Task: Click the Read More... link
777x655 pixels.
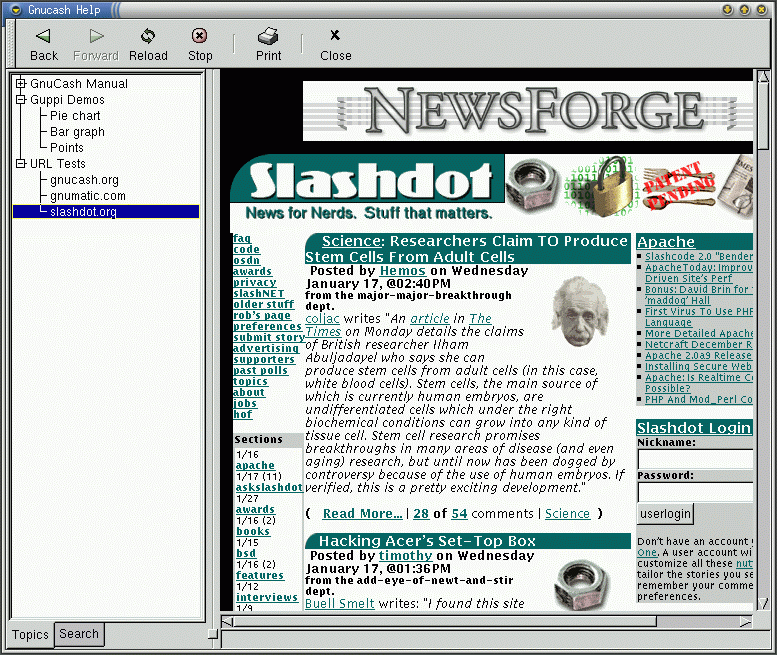Action: click(362, 514)
